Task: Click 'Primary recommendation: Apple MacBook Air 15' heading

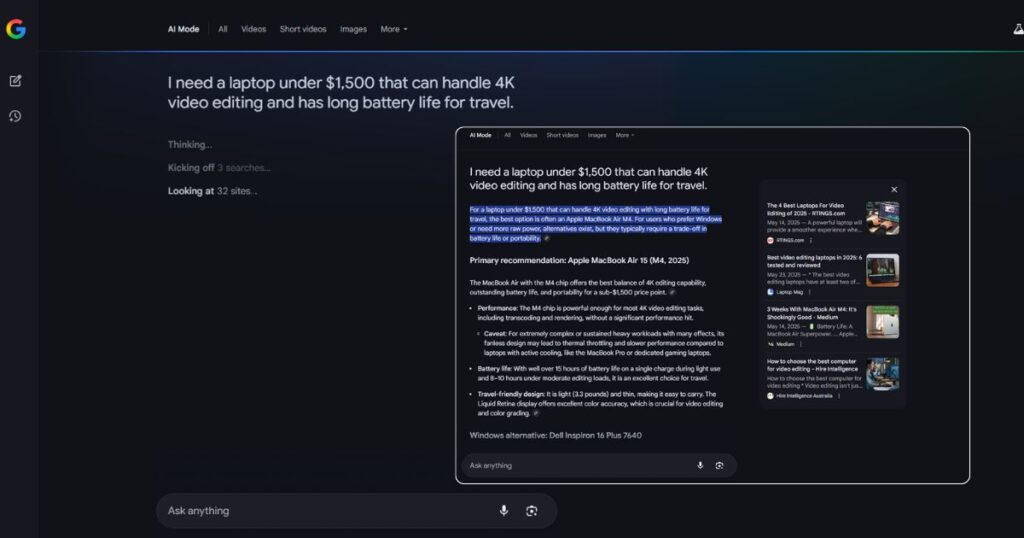Action: 579,260
